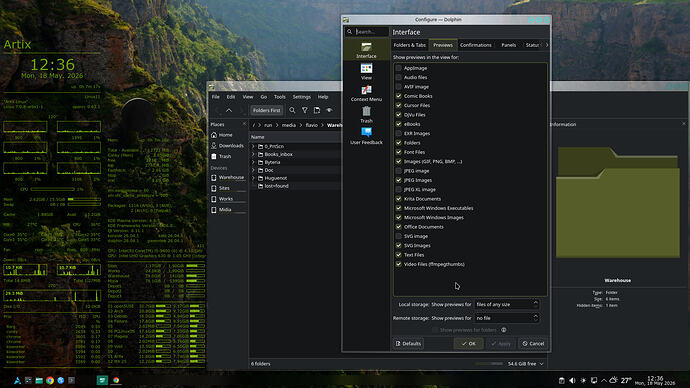
Task: Open the Tools menu in Dolphin
Action: (x=279, y=97)
